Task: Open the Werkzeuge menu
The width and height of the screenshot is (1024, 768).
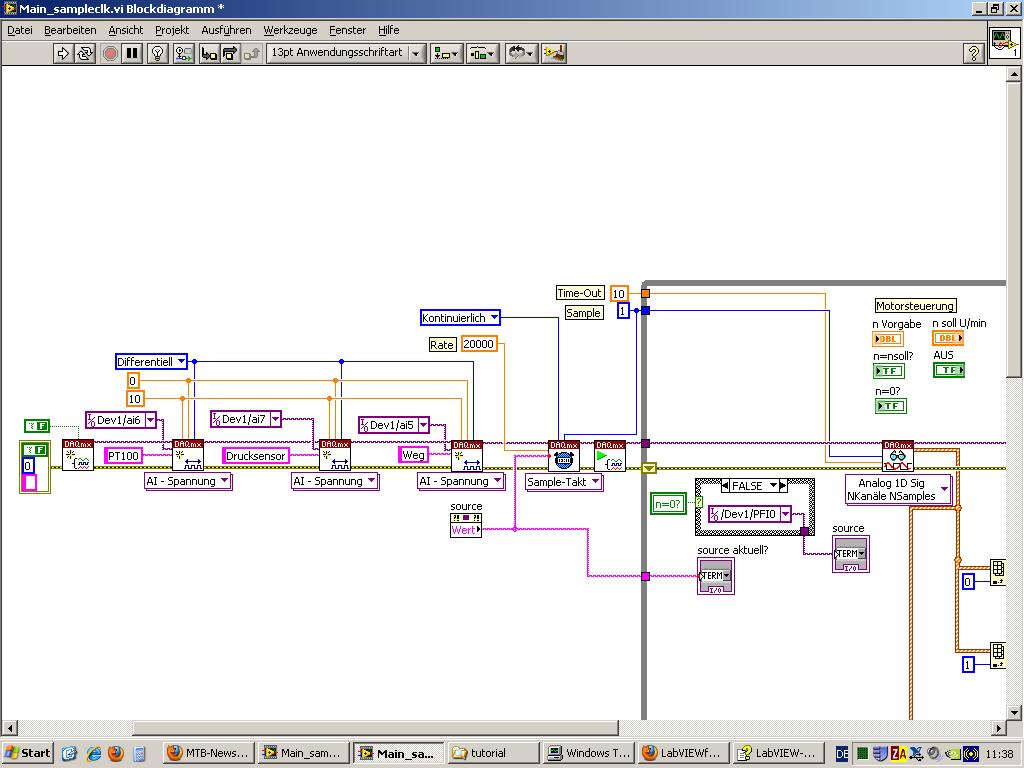Action: pos(290,30)
